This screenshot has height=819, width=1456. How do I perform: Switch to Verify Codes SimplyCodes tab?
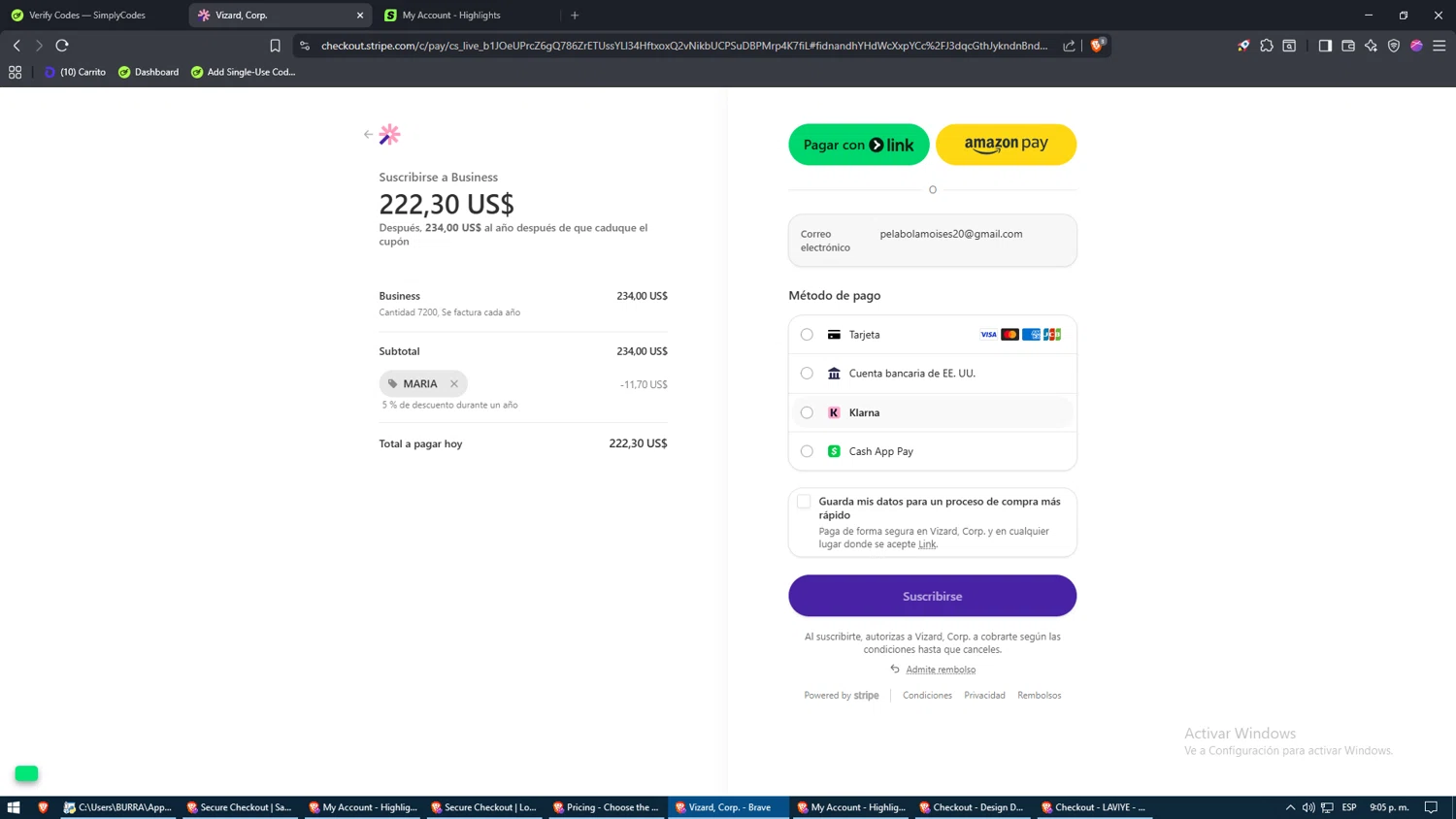94,16
